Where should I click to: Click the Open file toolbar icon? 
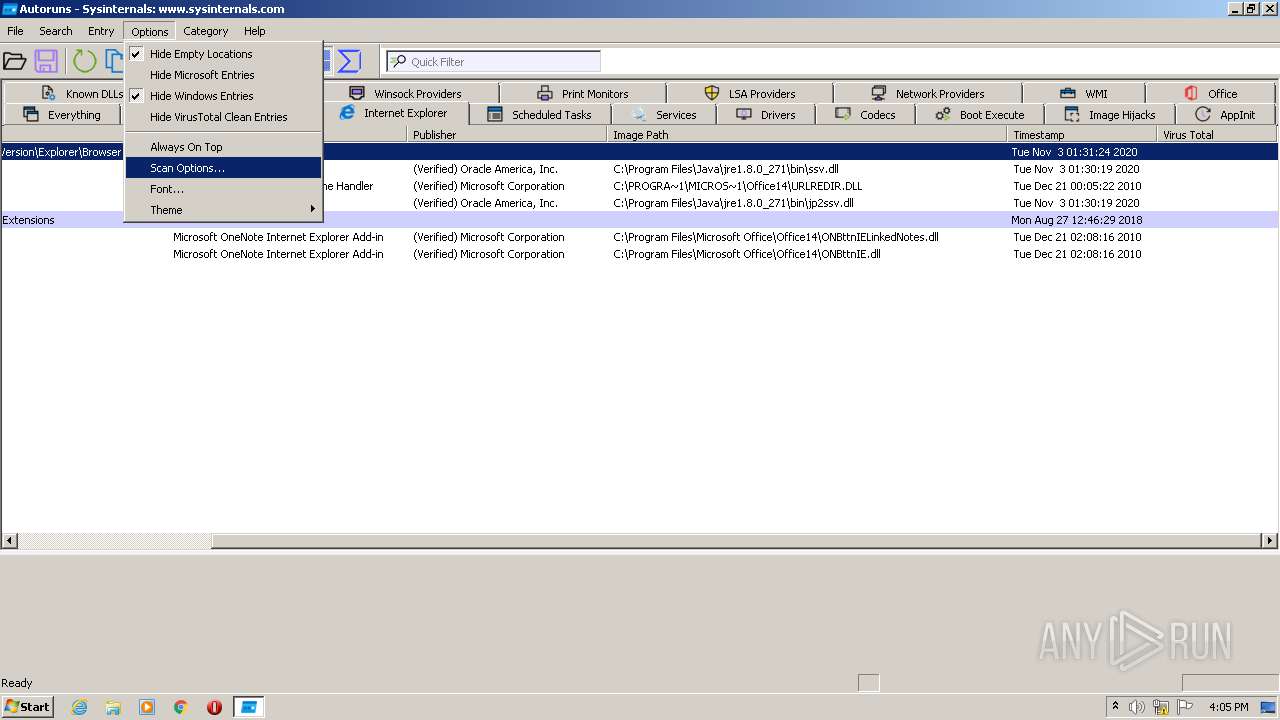[14, 61]
